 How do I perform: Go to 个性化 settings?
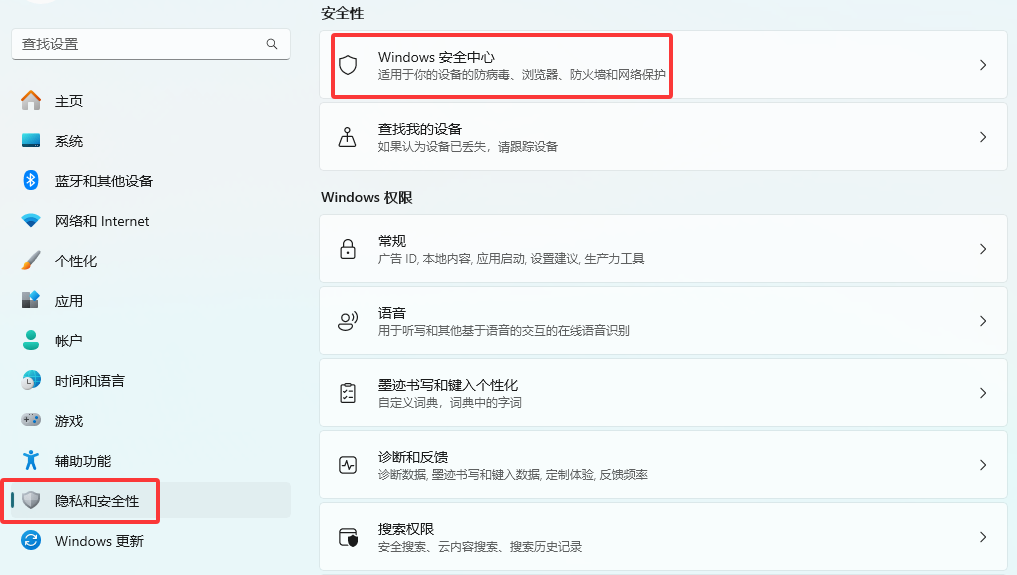[x=75, y=261]
